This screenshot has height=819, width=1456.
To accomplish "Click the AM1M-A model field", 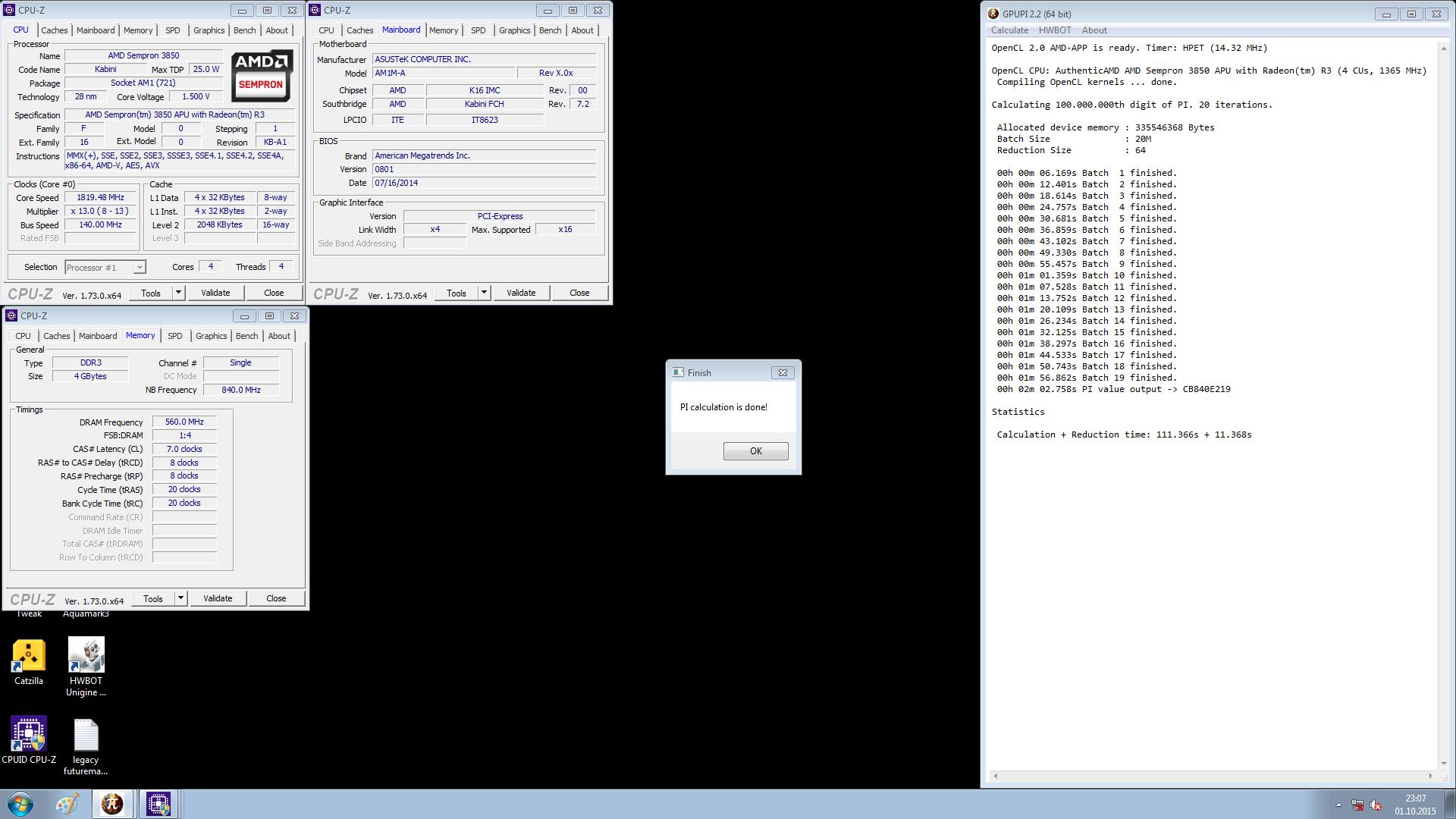I will pyautogui.click(x=444, y=73).
